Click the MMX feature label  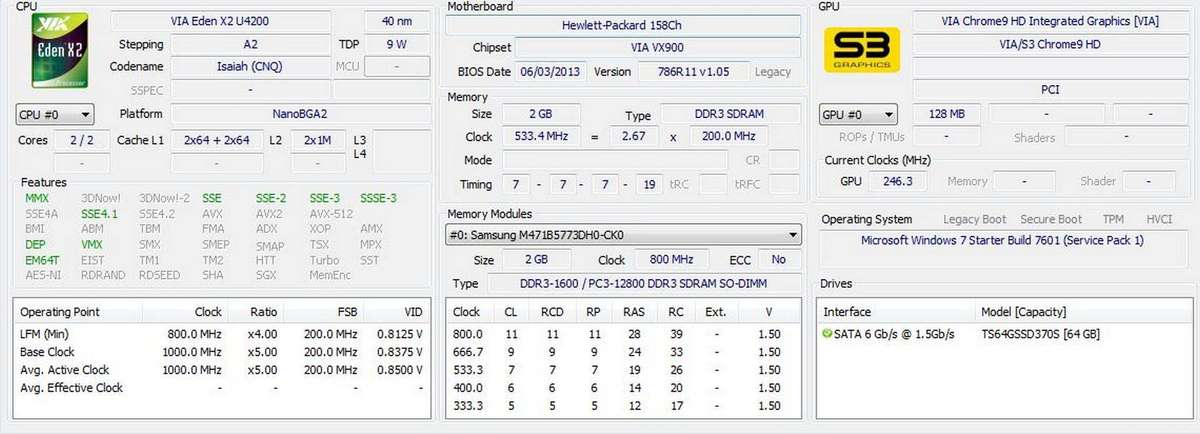tap(37, 198)
